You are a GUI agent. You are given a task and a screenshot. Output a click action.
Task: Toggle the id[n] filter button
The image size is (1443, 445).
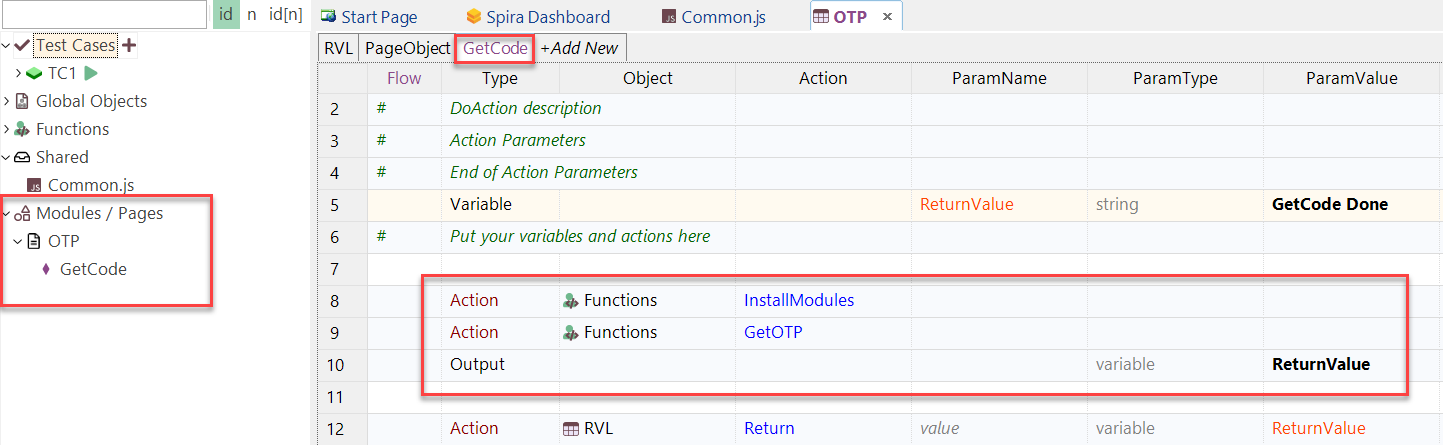[285, 15]
